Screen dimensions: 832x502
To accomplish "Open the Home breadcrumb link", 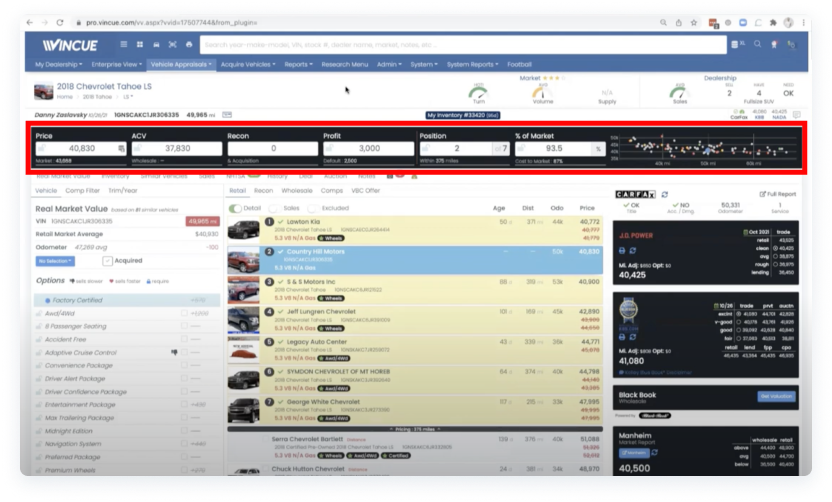I will 65,97.
